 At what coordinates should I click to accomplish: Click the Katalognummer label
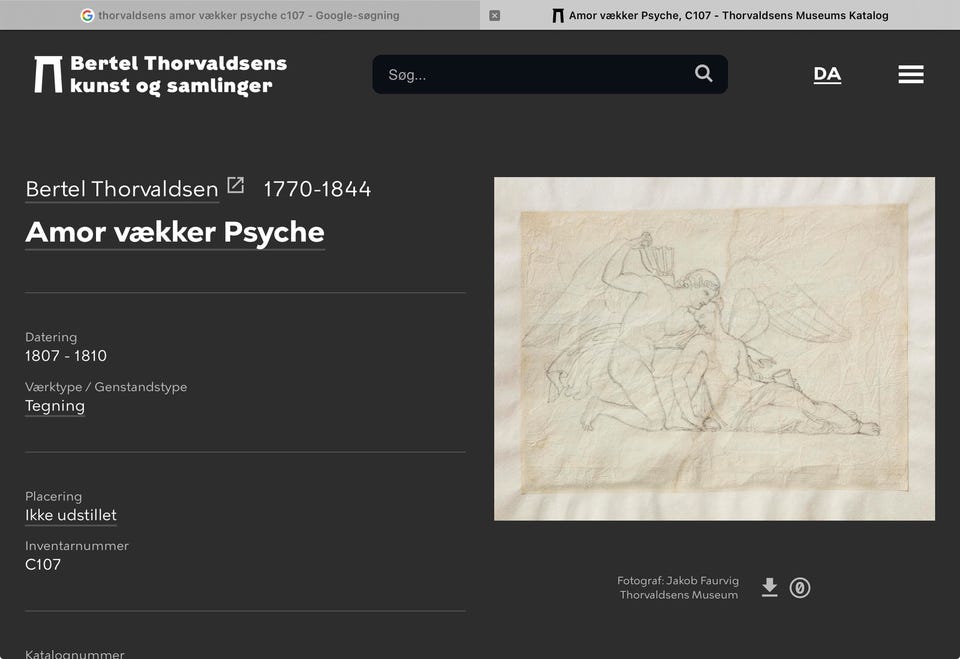pyautogui.click(x=75, y=653)
